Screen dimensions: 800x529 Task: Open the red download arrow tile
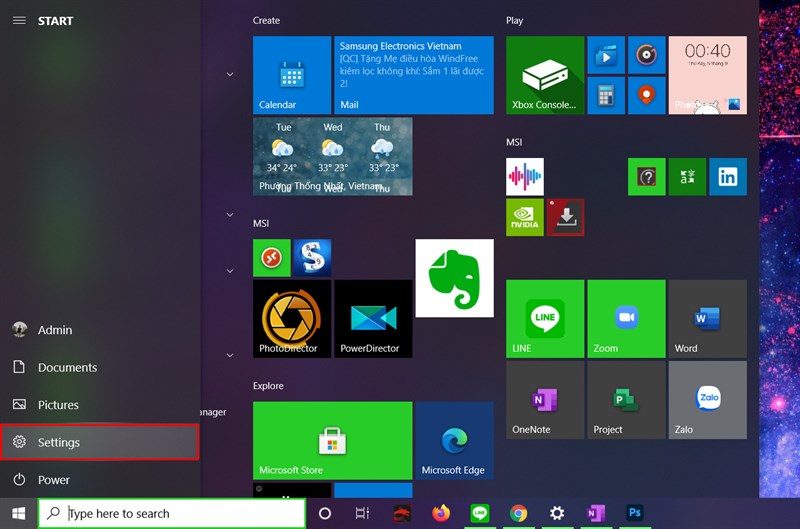[x=565, y=217]
